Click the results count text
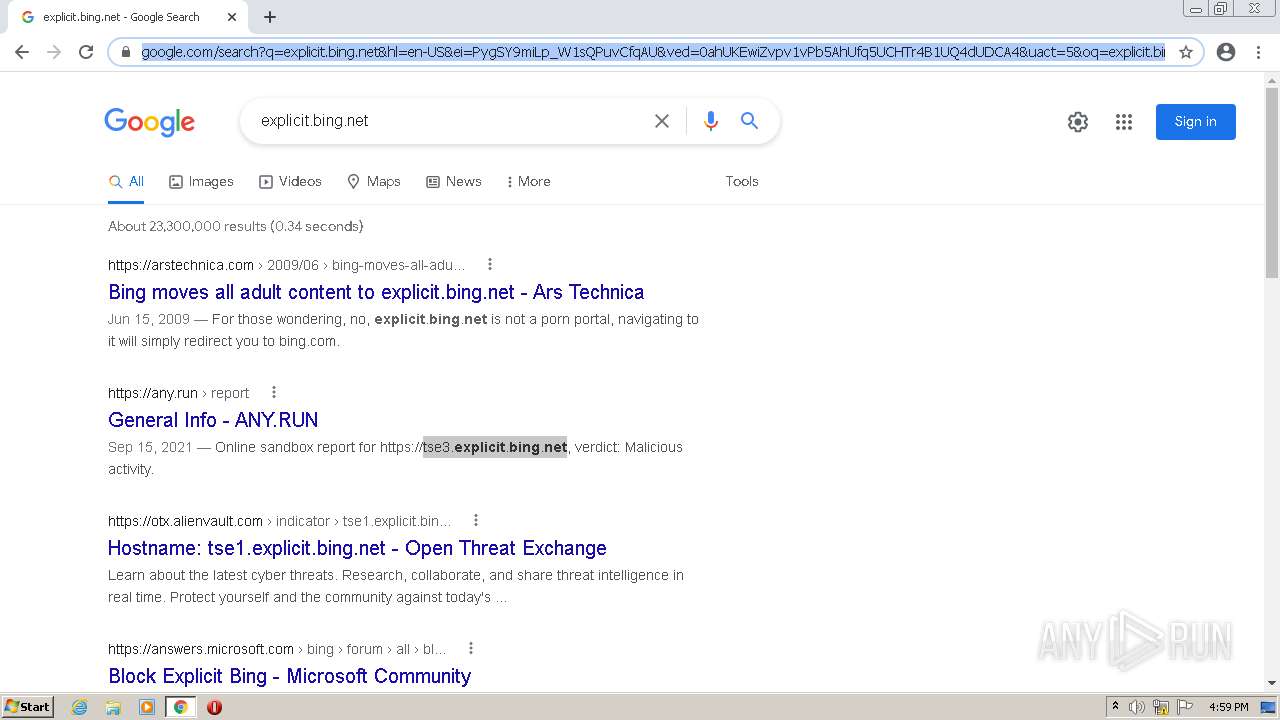1280x720 pixels. [x=235, y=226]
